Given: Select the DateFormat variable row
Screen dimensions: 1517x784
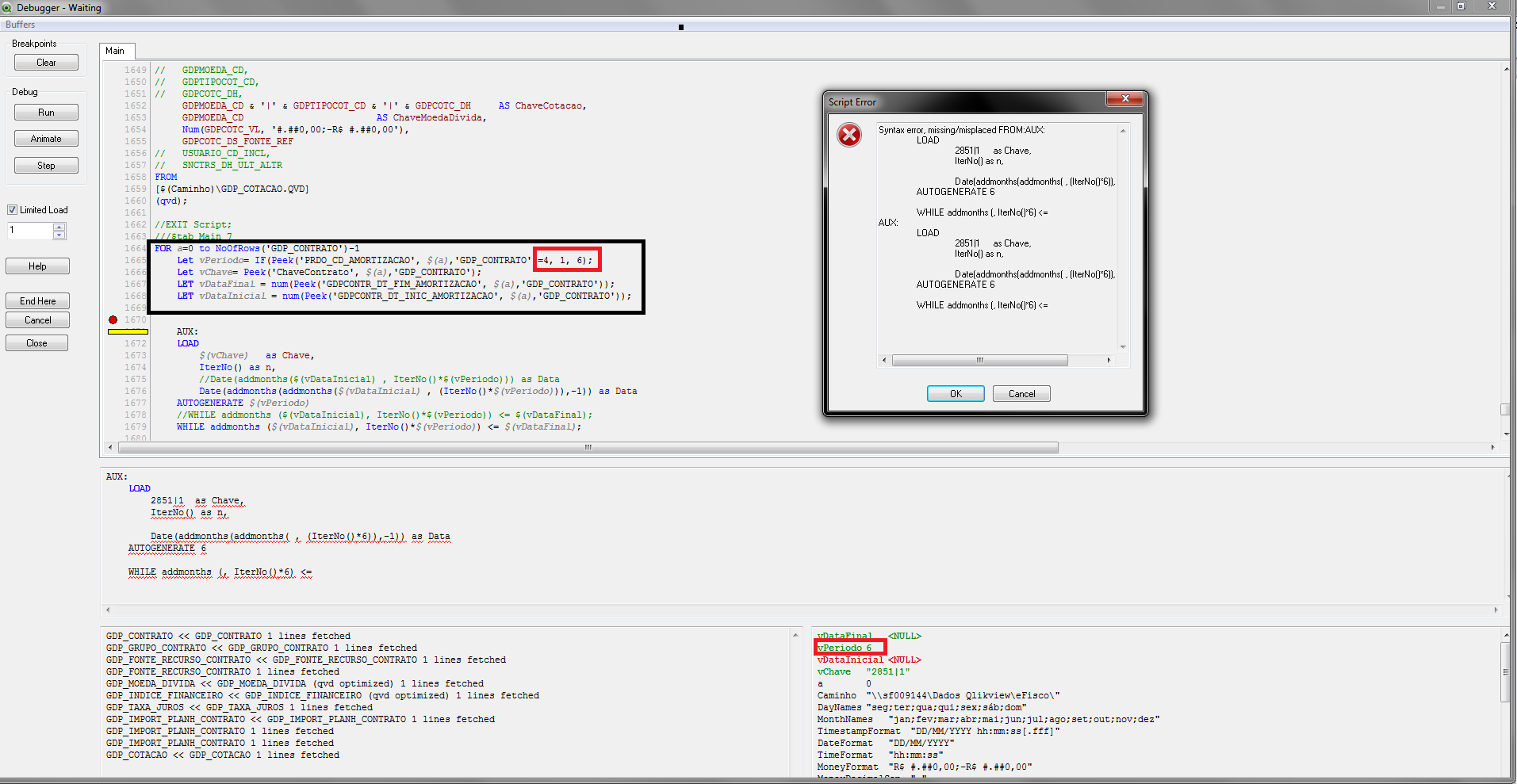Looking at the screenshot, I should point(886,743).
